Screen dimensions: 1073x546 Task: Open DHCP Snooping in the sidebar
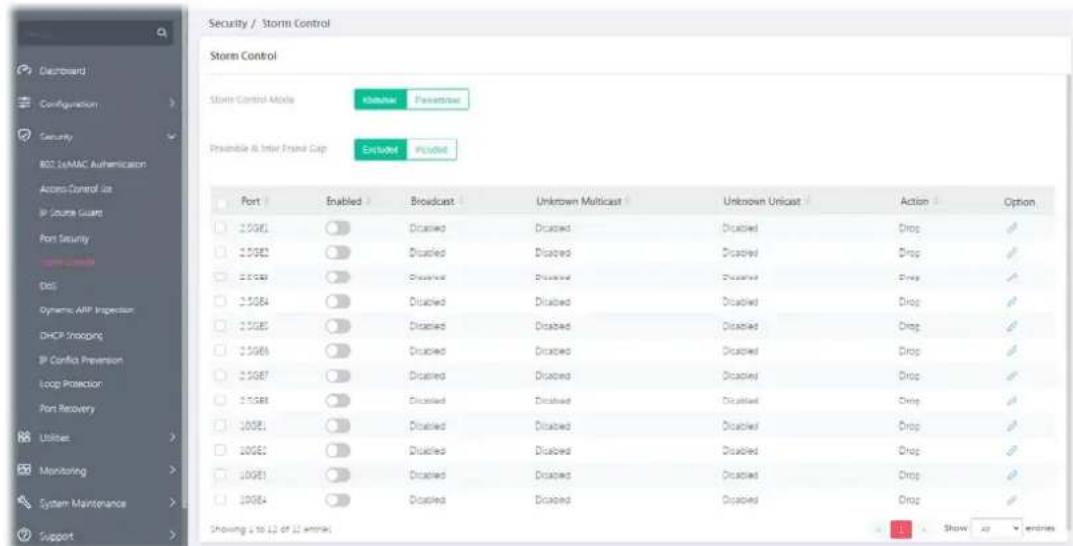coord(71,336)
